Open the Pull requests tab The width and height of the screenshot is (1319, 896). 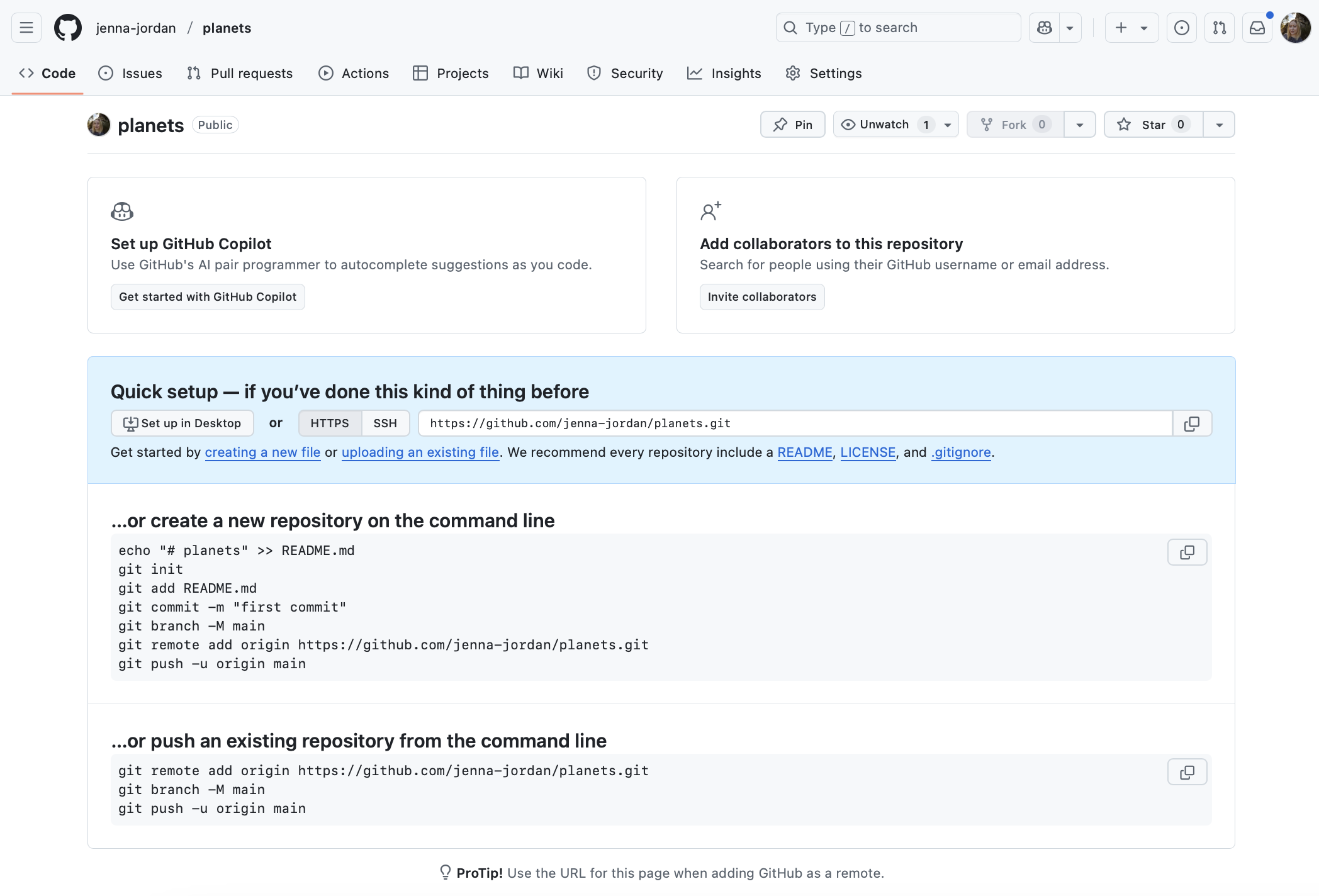pyautogui.click(x=240, y=73)
